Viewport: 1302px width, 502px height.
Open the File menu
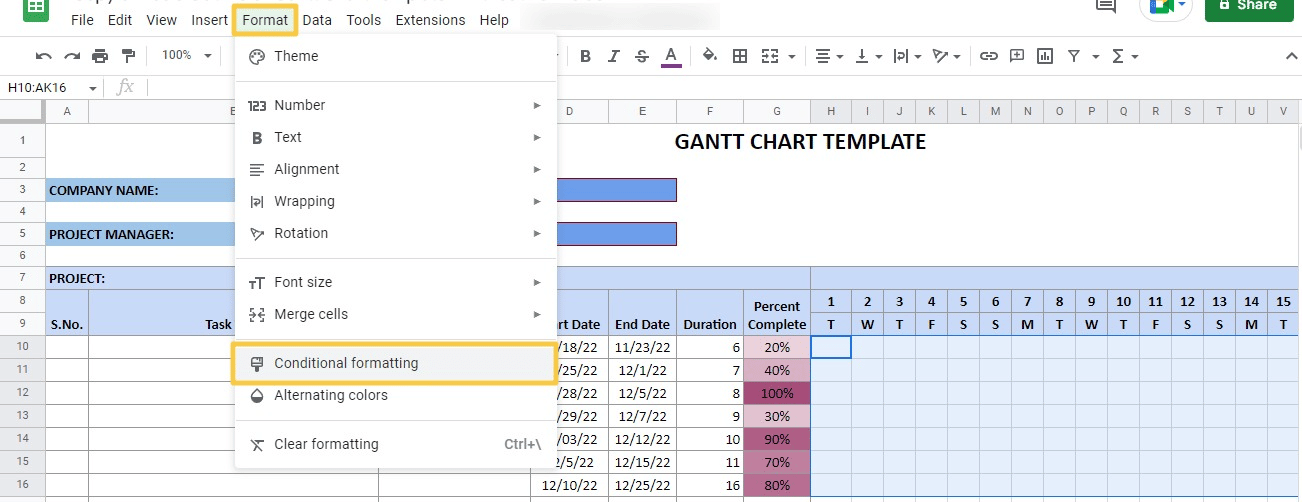tap(83, 20)
